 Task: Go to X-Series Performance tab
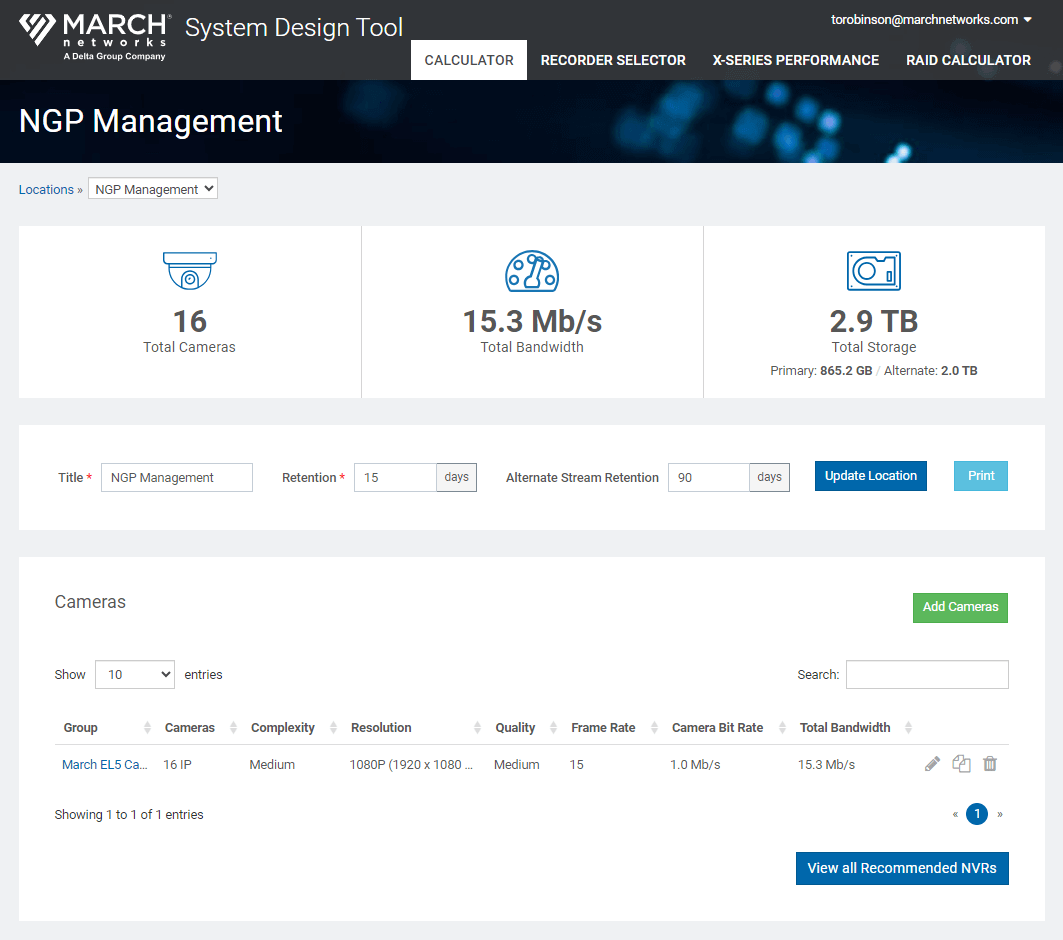[x=795, y=60]
